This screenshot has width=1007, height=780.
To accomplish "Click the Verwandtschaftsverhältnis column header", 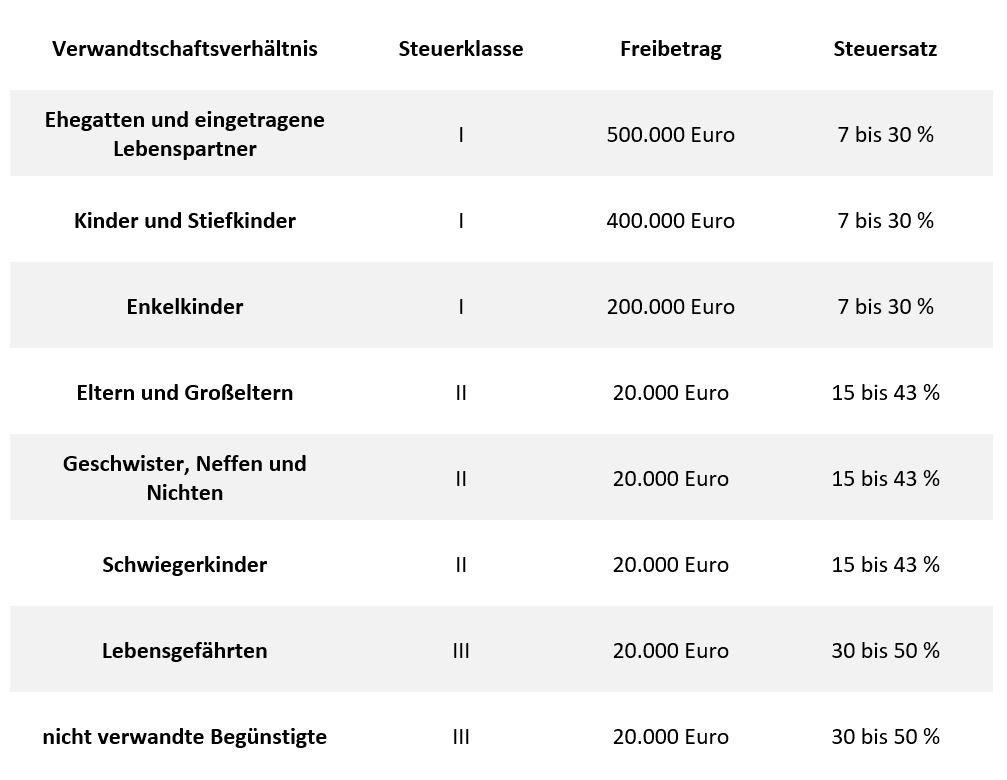I will (185, 49).
